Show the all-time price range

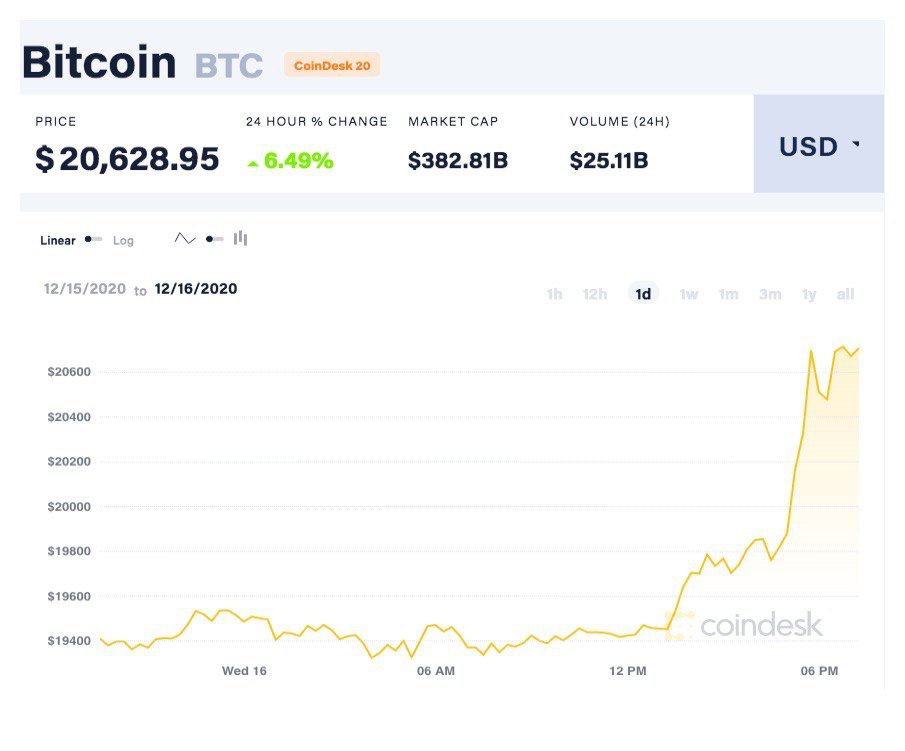pos(845,294)
